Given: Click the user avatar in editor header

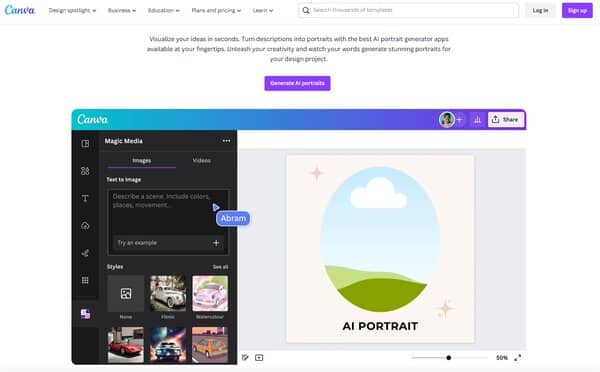Looking at the screenshot, I should pyautogui.click(x=447, y=120).
